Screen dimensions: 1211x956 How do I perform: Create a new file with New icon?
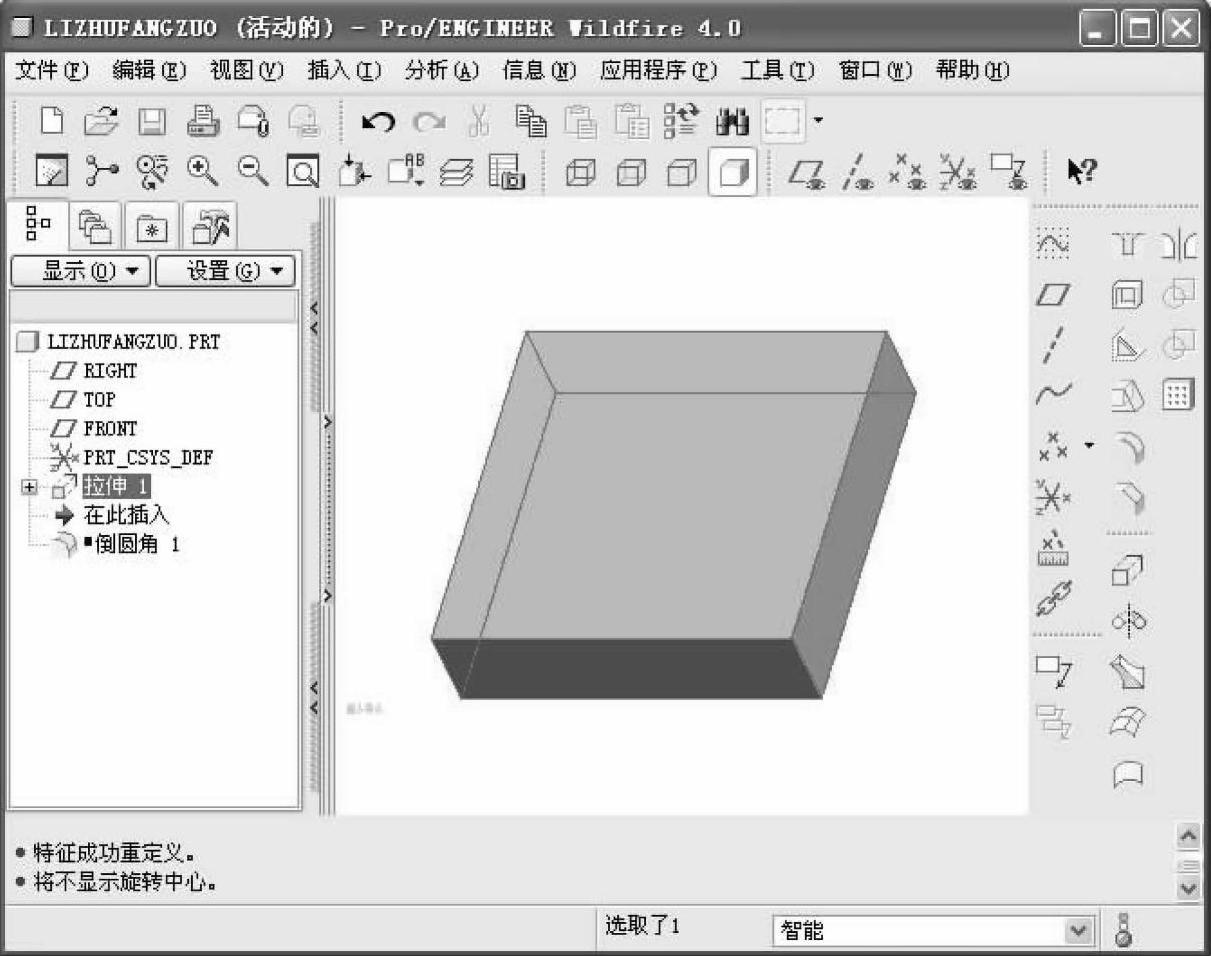tap(51, 122)
